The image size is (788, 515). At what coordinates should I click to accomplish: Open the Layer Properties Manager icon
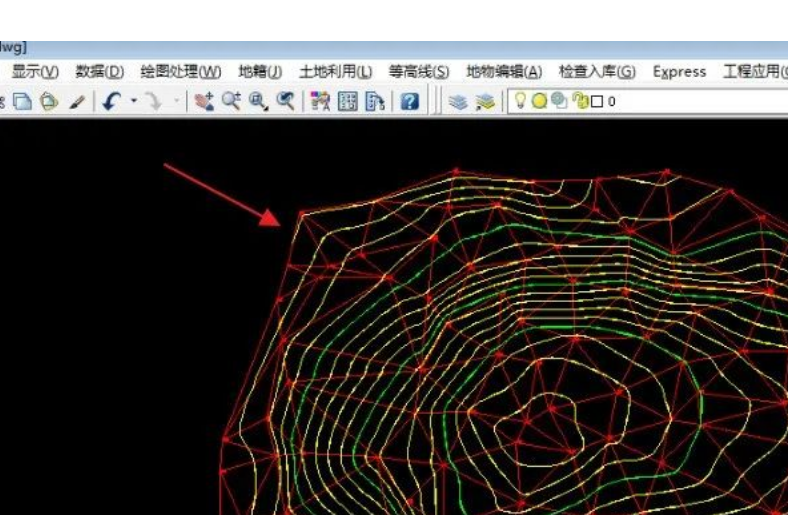[458, 101]
